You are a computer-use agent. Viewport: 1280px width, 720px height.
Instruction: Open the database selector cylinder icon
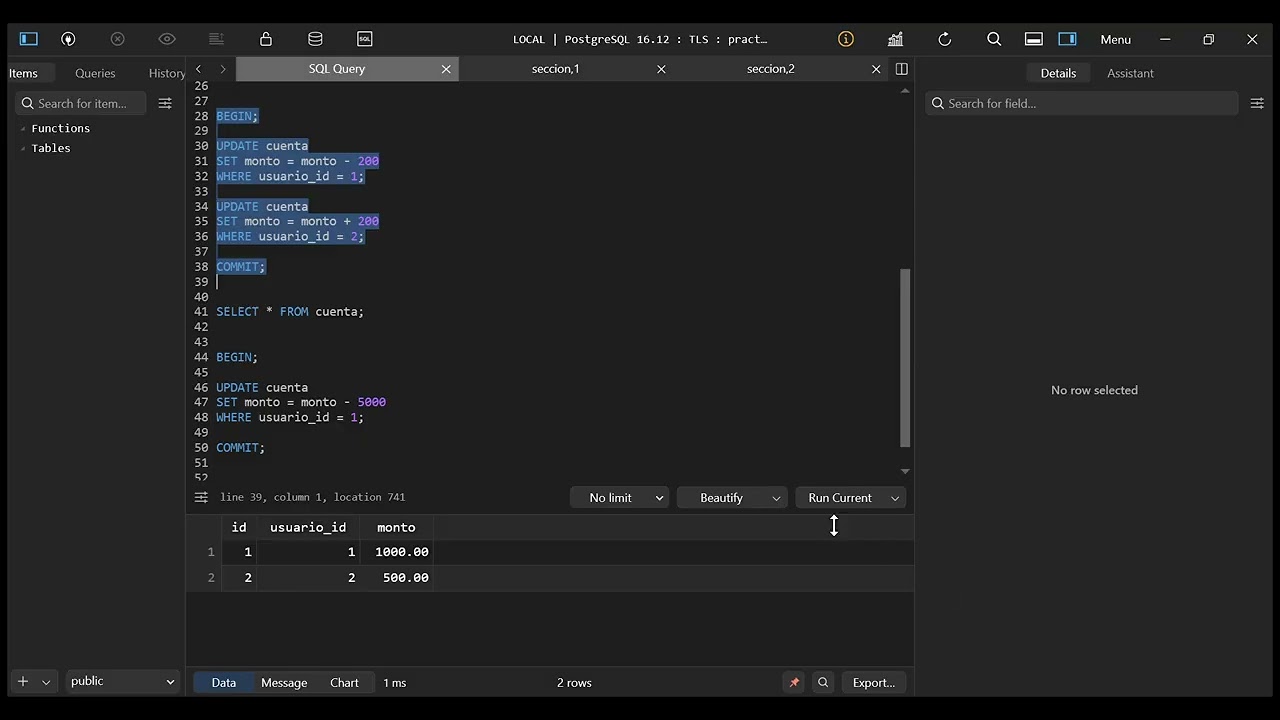(315, 39)
